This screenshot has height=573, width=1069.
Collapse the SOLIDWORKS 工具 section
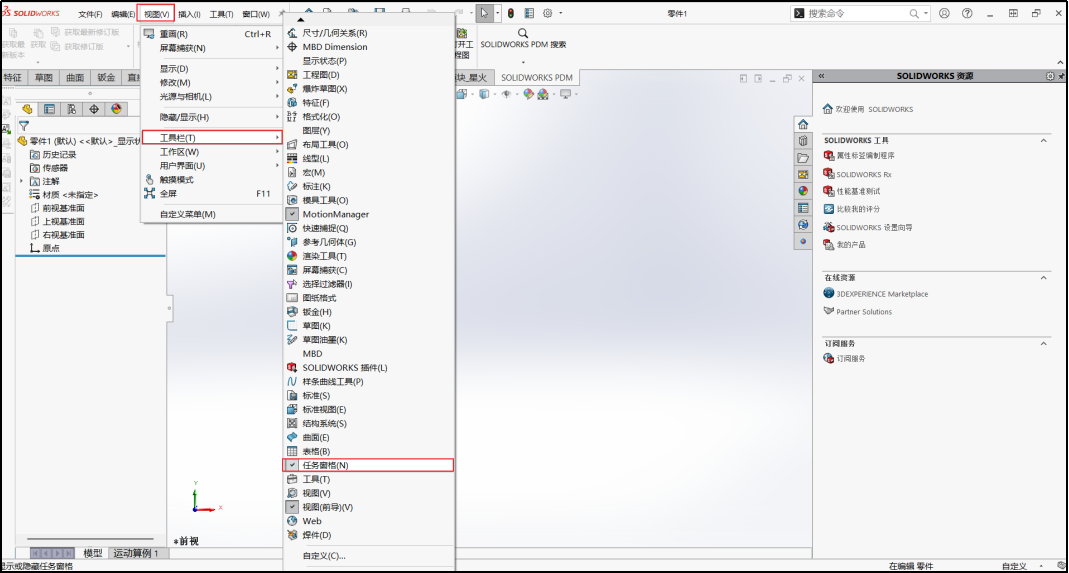(1043, 141)
